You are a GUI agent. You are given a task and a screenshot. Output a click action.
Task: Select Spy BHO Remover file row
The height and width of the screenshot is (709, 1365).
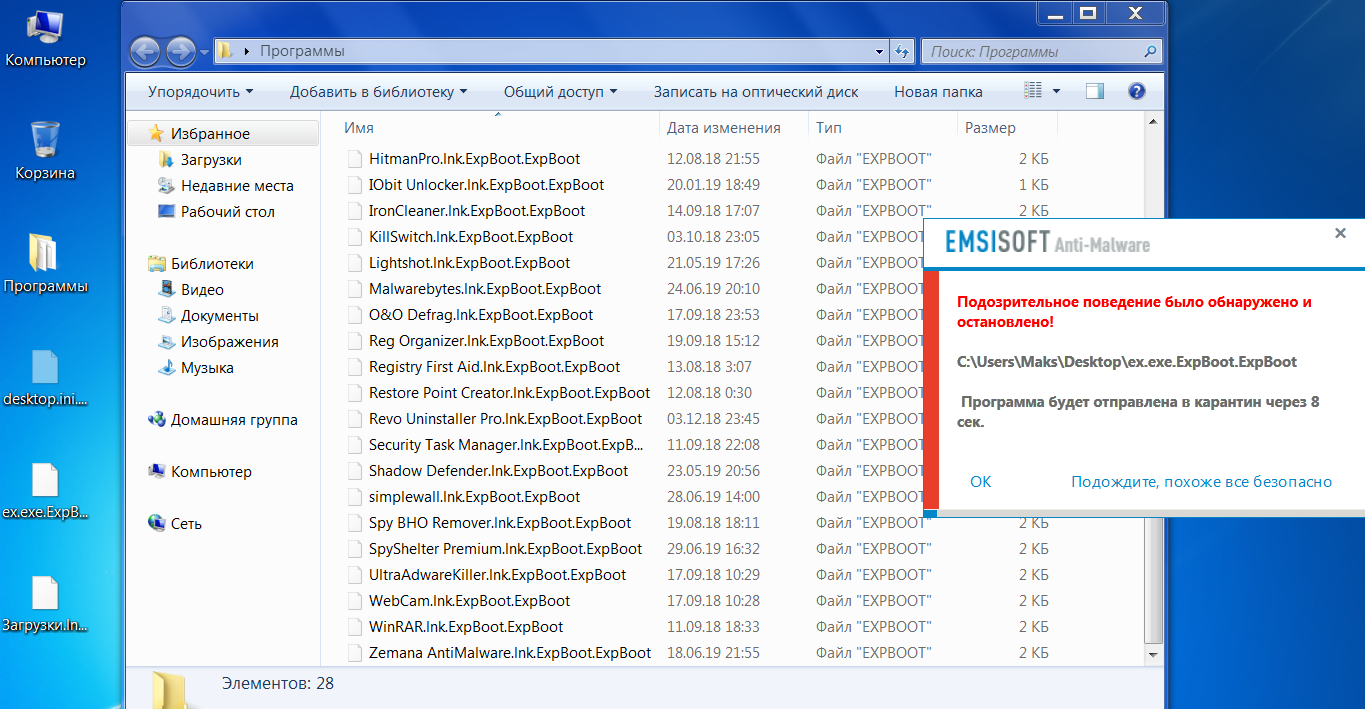[700, 523]
